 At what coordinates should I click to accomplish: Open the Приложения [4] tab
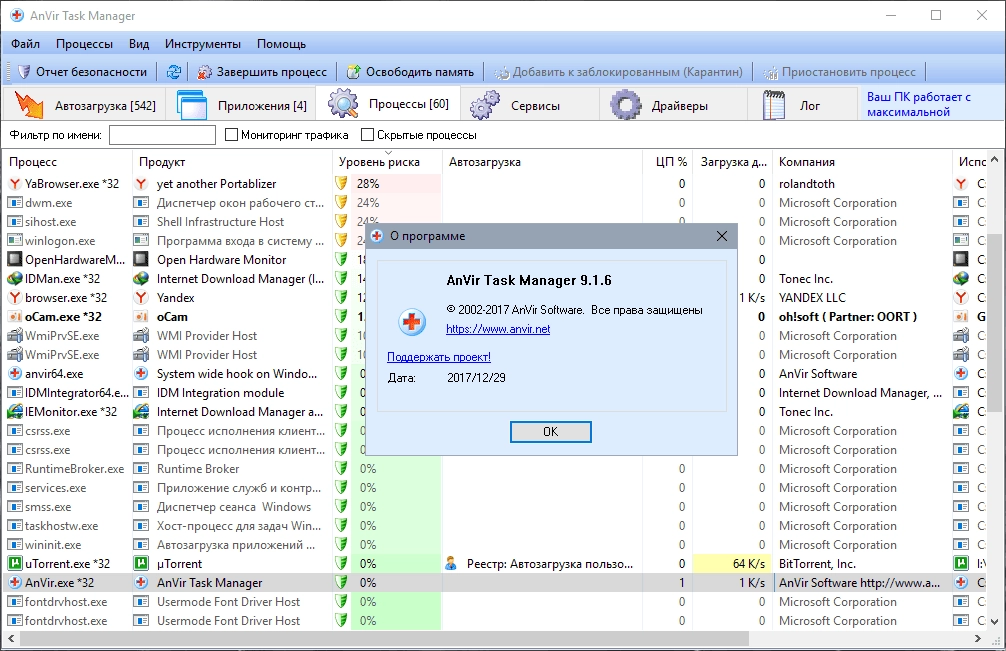[x=242, y=105]
